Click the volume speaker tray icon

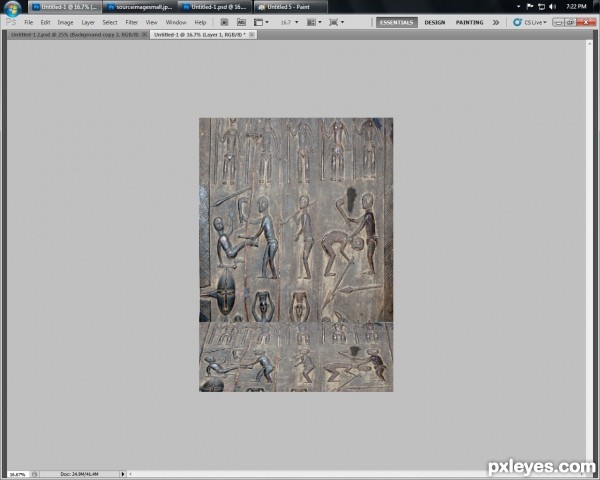point(553,7)
